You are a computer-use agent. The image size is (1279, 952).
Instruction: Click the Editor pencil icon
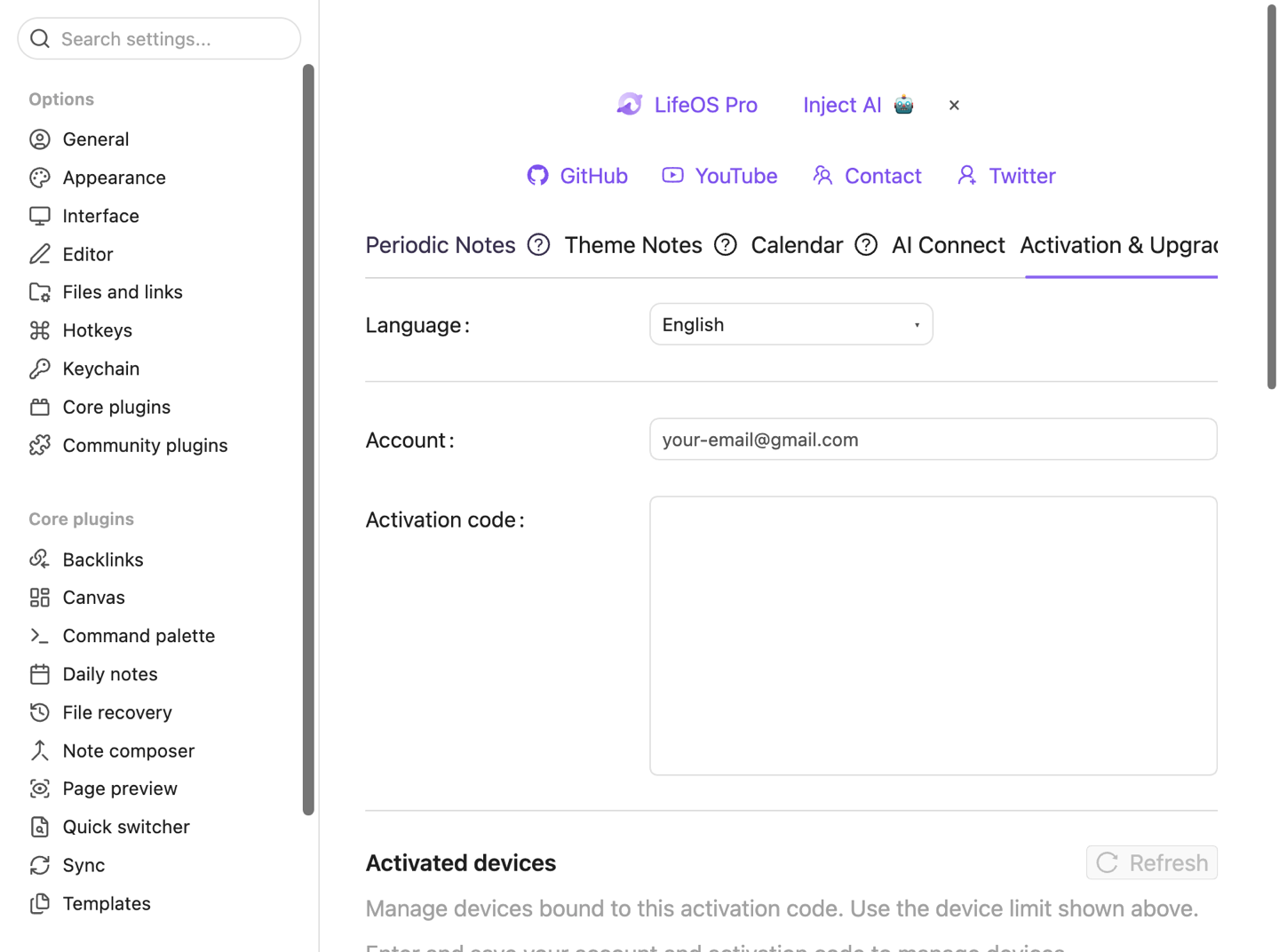[x=40, y=254]
